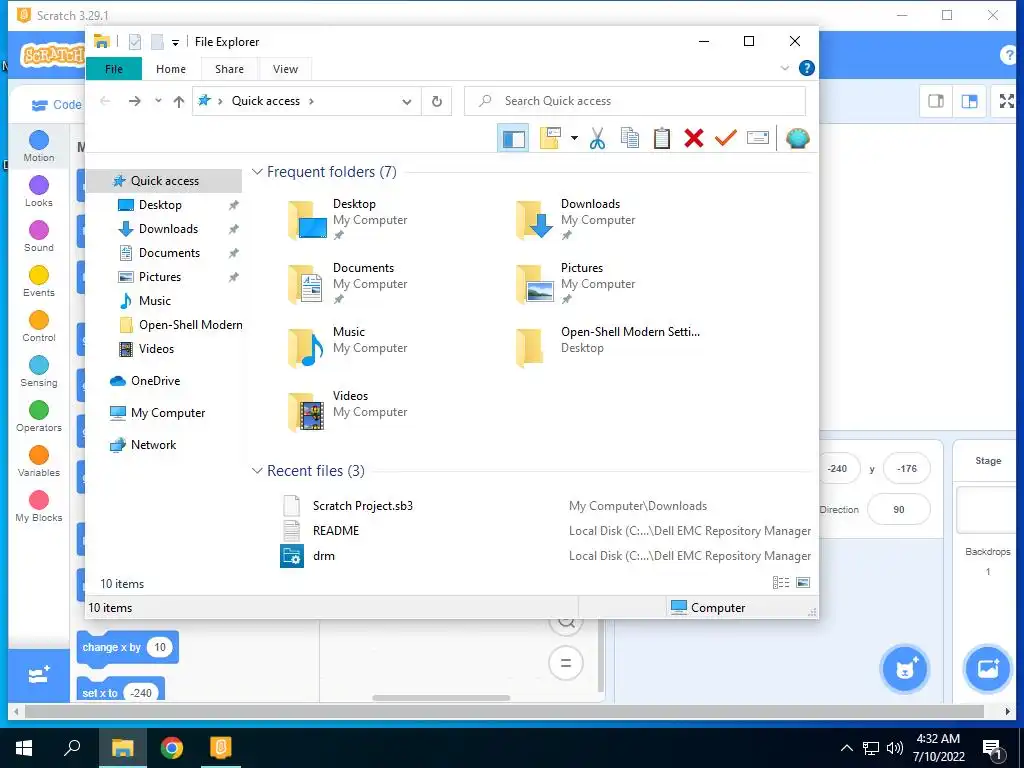The height and width of the screenshot is (768, 1024).
Task: Click the Search Quick access field
Action: click(x=635, y=101)
